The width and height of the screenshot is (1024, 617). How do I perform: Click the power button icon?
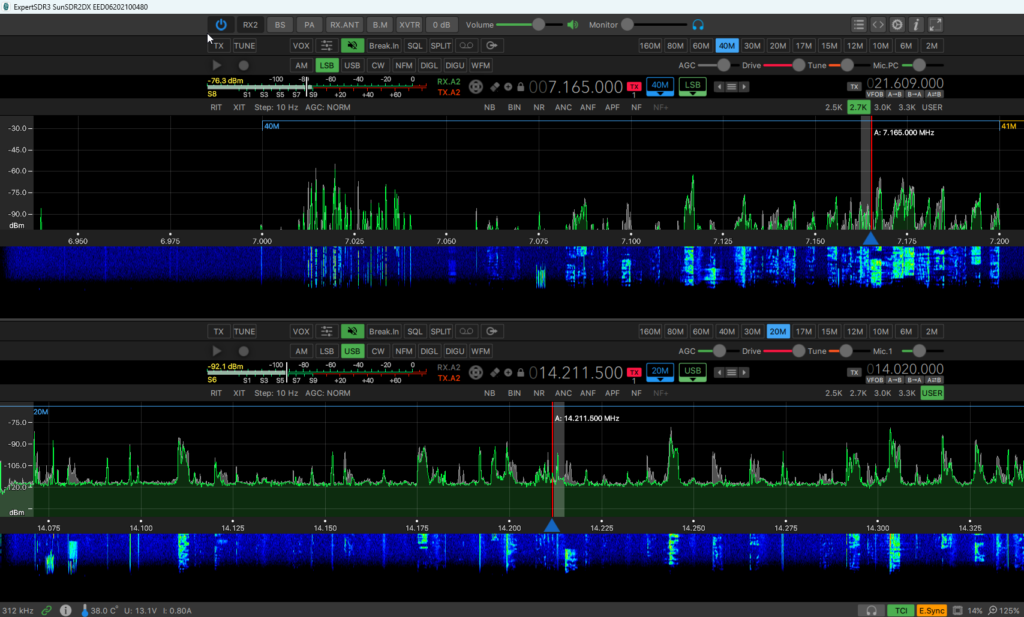tap(221, 24)
